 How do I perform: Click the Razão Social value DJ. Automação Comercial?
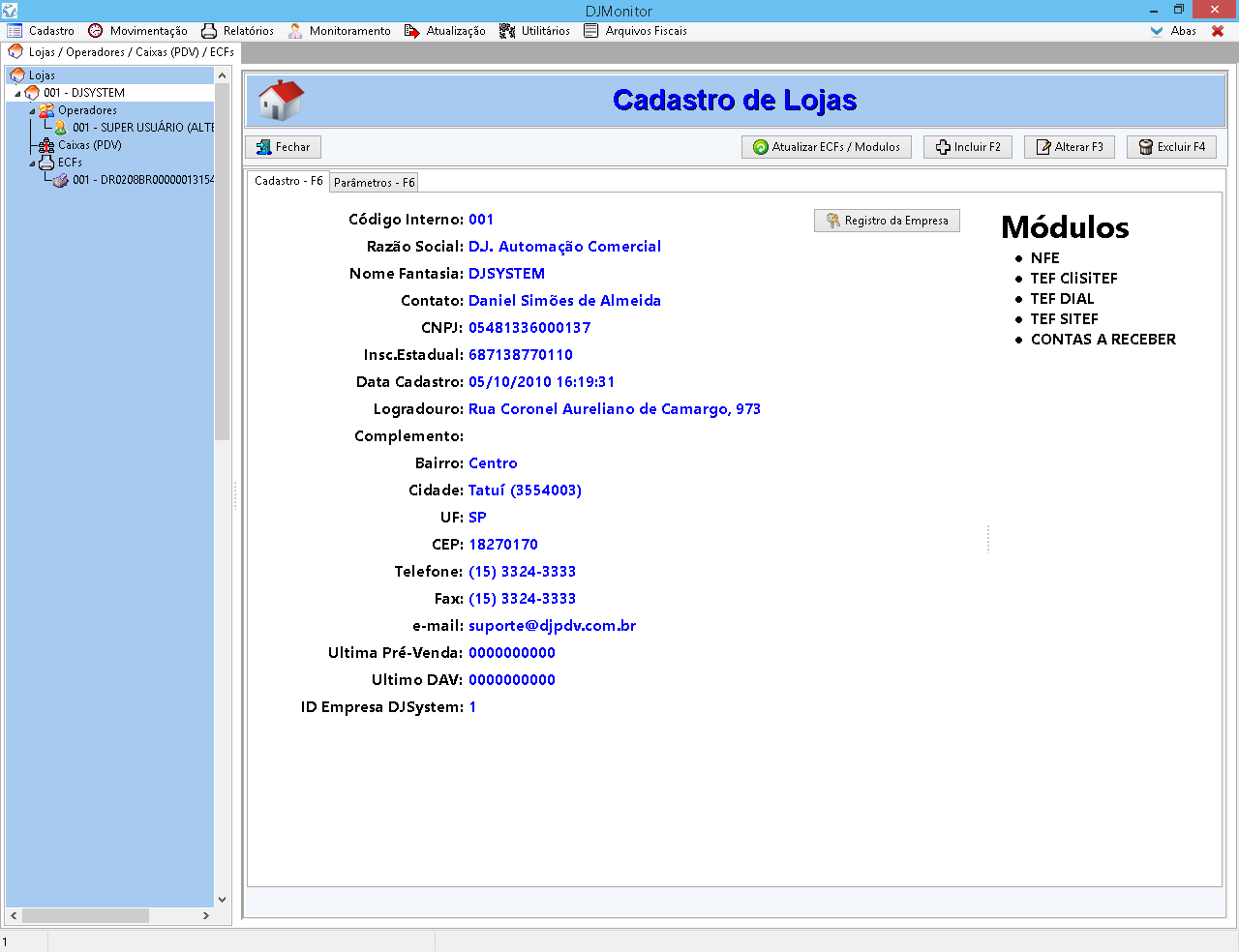(564, 247)
